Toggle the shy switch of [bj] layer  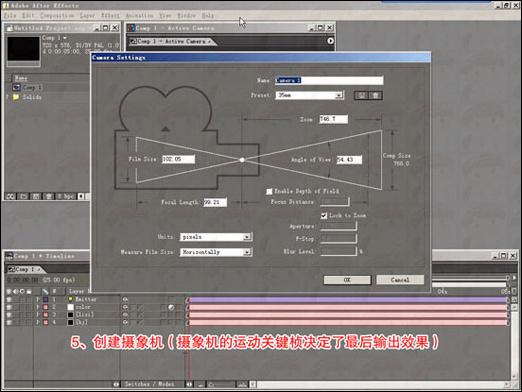point(126,322)
